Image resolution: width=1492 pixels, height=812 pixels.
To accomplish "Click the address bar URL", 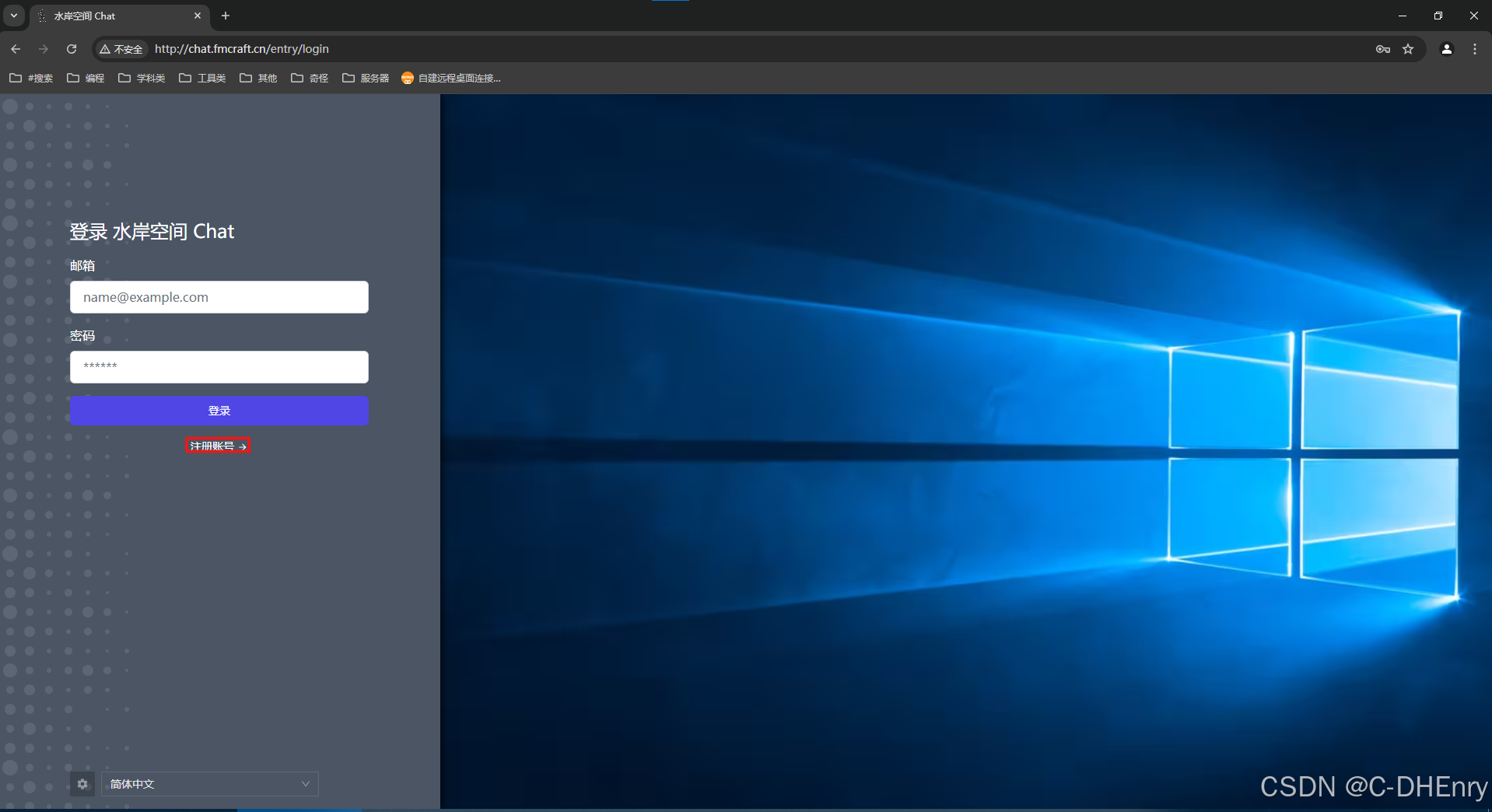I will coord(242,49).
